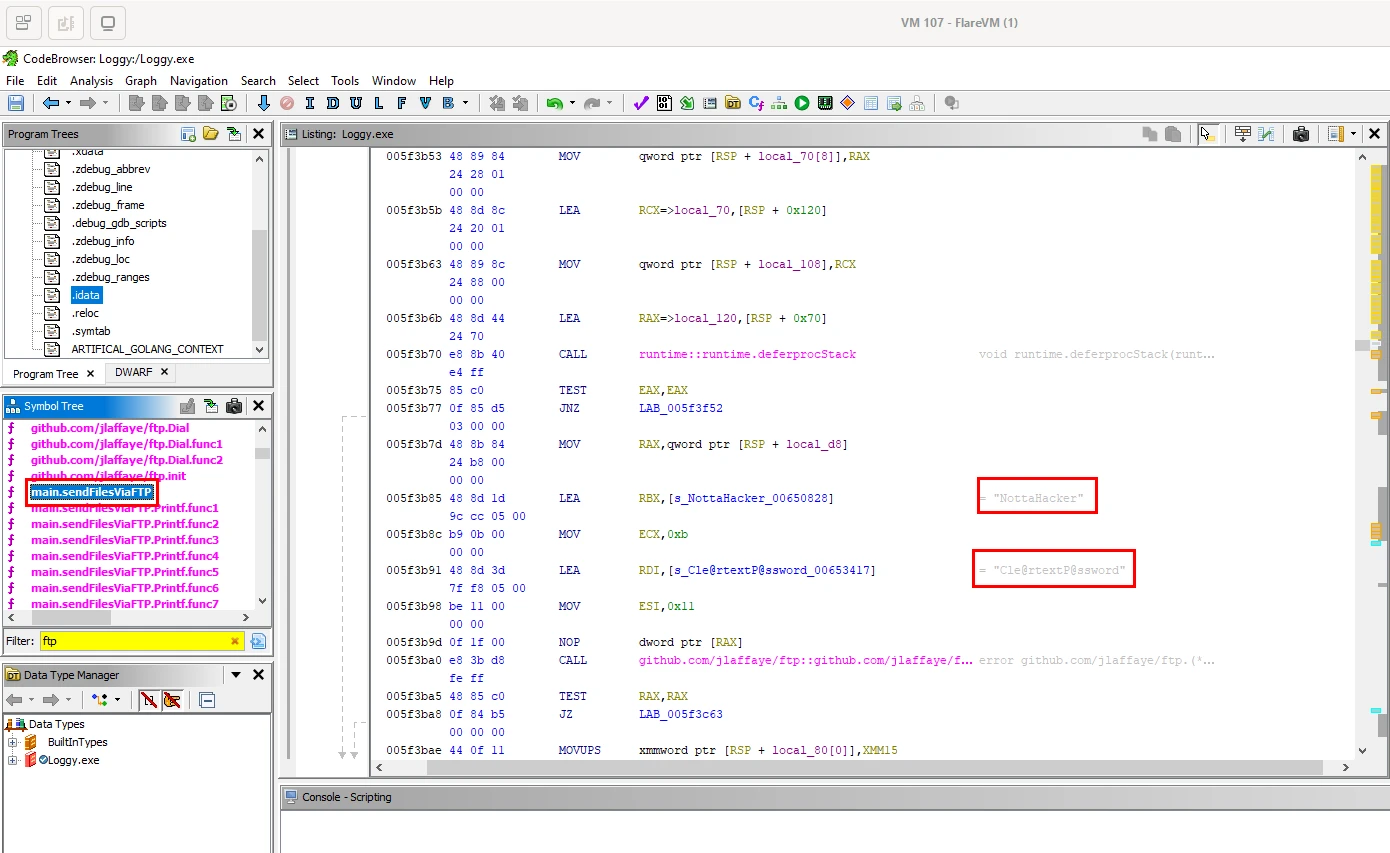The width and height of the screenshot is (1390, 853).
Task: Select the .zdebug_info section
Action: click(x=103, y=241)
